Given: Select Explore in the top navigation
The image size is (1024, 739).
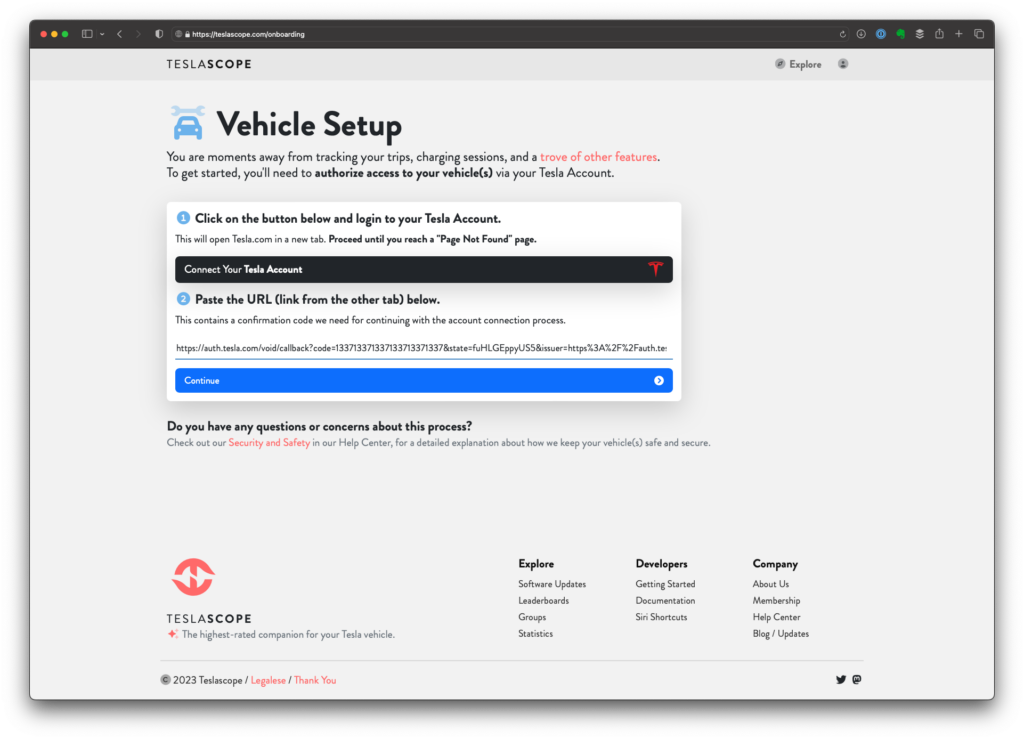Looking at the screenshot, I should pos(803,63).
